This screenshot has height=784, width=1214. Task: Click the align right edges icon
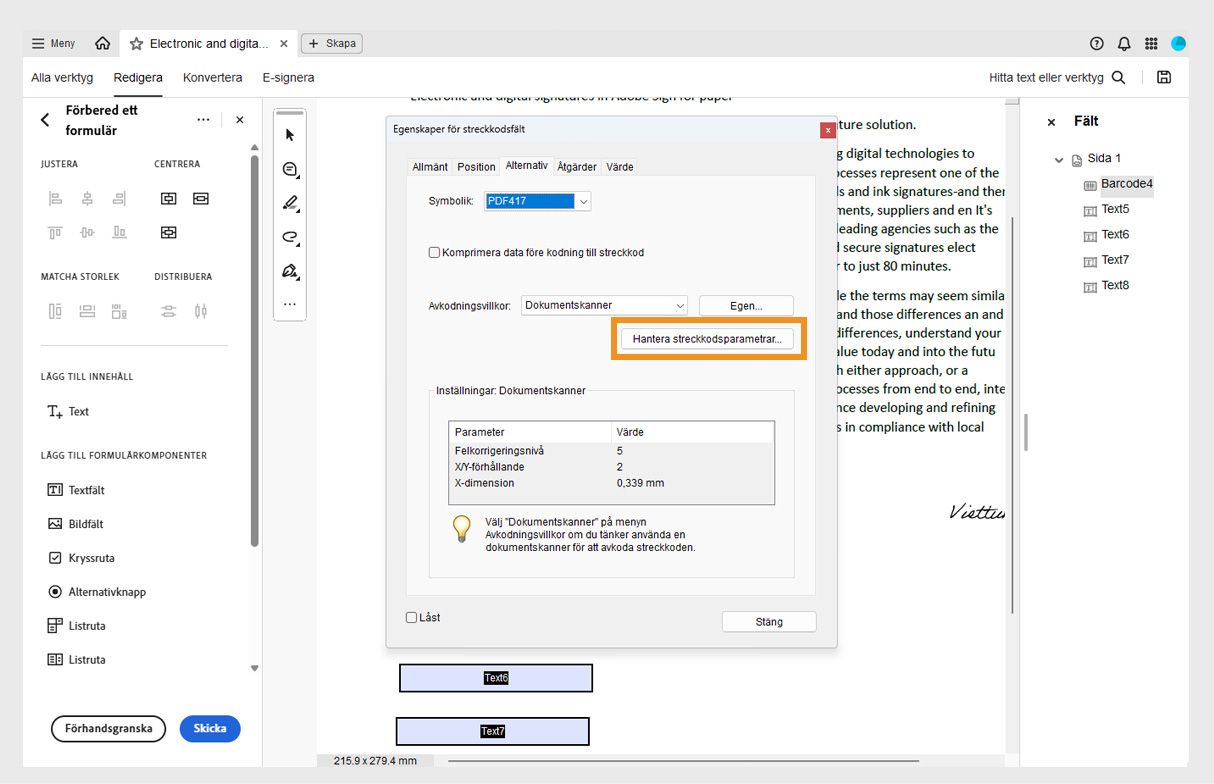click(120, 199)
